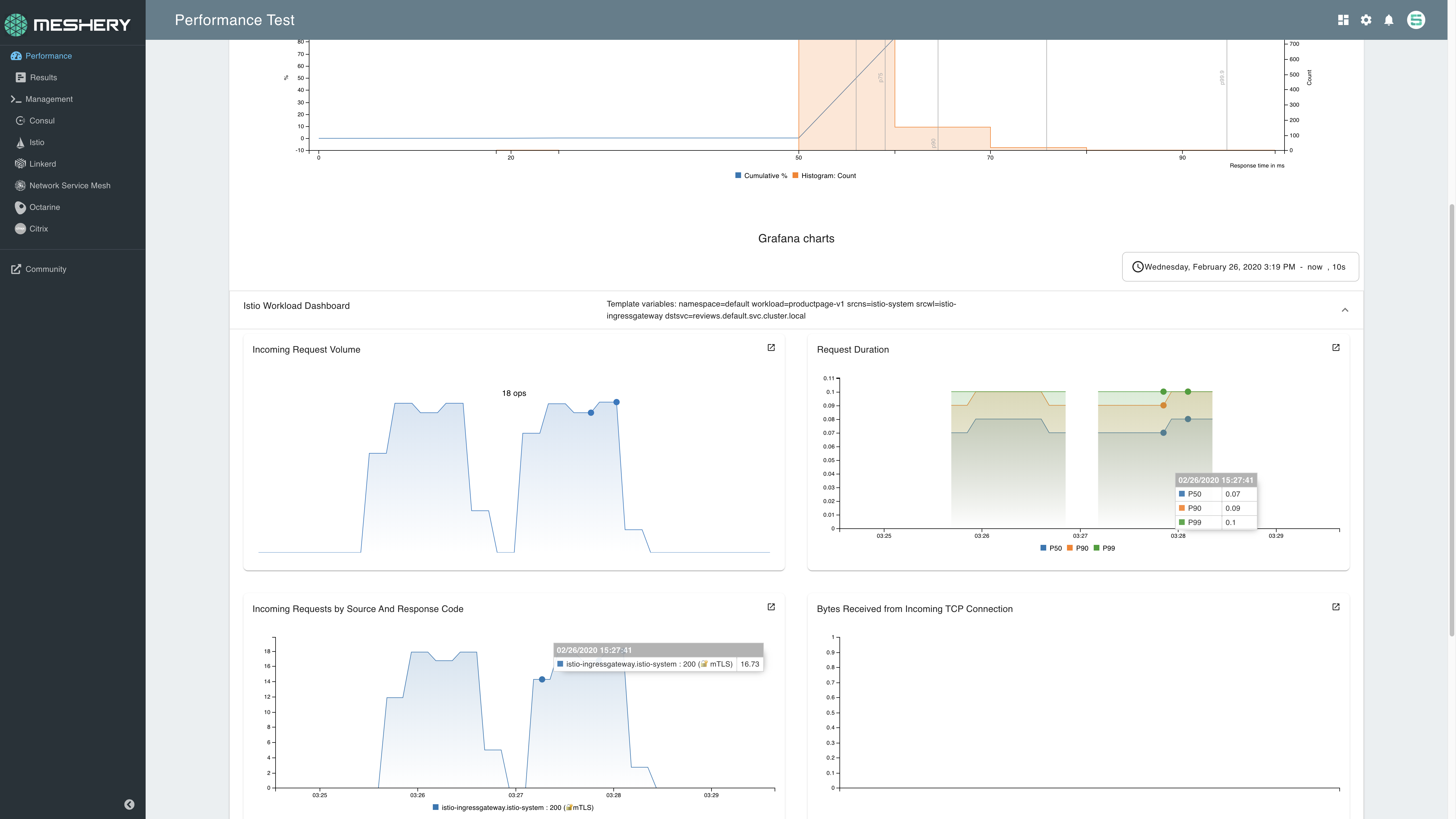Open Bytes Received chart external link
Viewport: 1456px width, 819px height.
tap(1336, 607)
